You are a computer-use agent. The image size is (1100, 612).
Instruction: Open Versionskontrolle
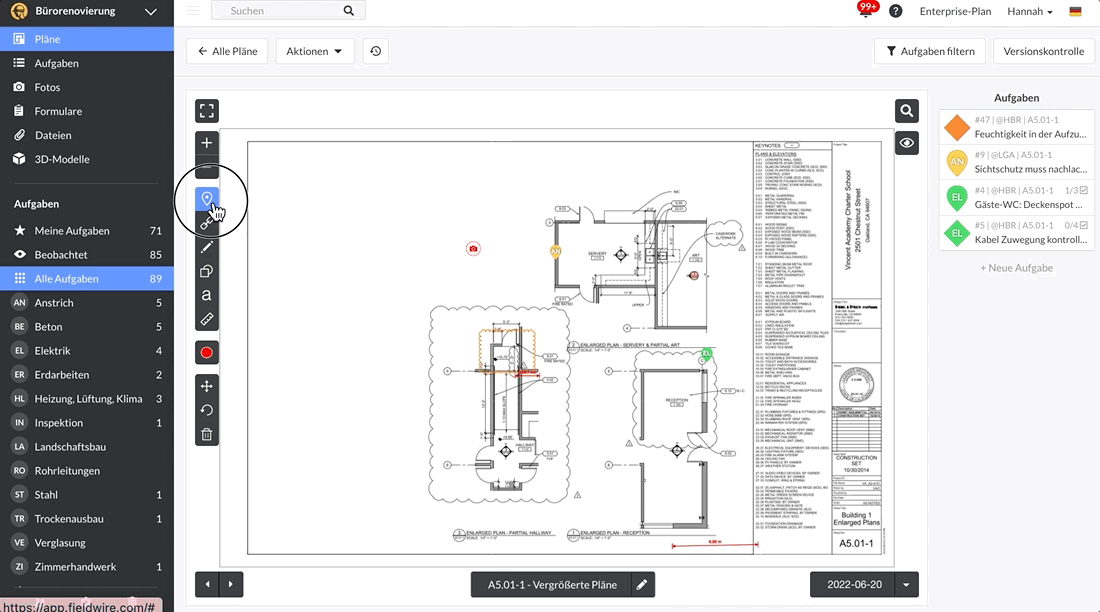pyautogui.click(x=1044, y=51)
